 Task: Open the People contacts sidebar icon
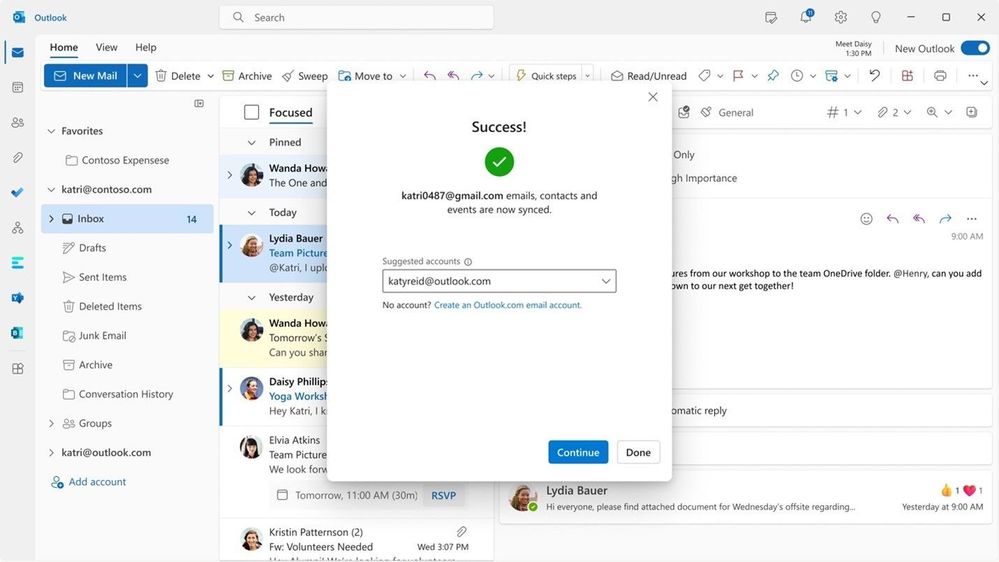[18, 122]
